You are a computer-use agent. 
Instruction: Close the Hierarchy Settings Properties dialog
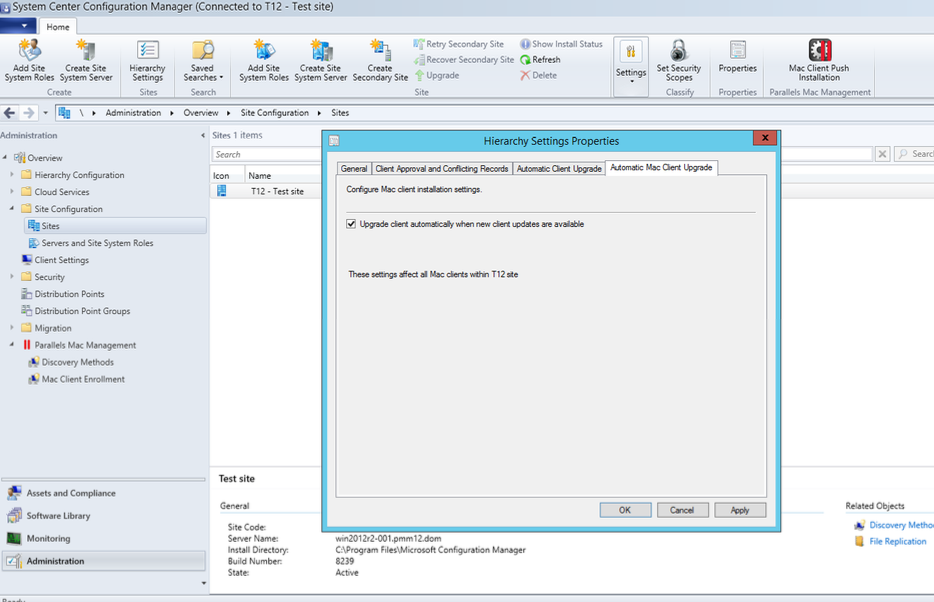point(765,138)
